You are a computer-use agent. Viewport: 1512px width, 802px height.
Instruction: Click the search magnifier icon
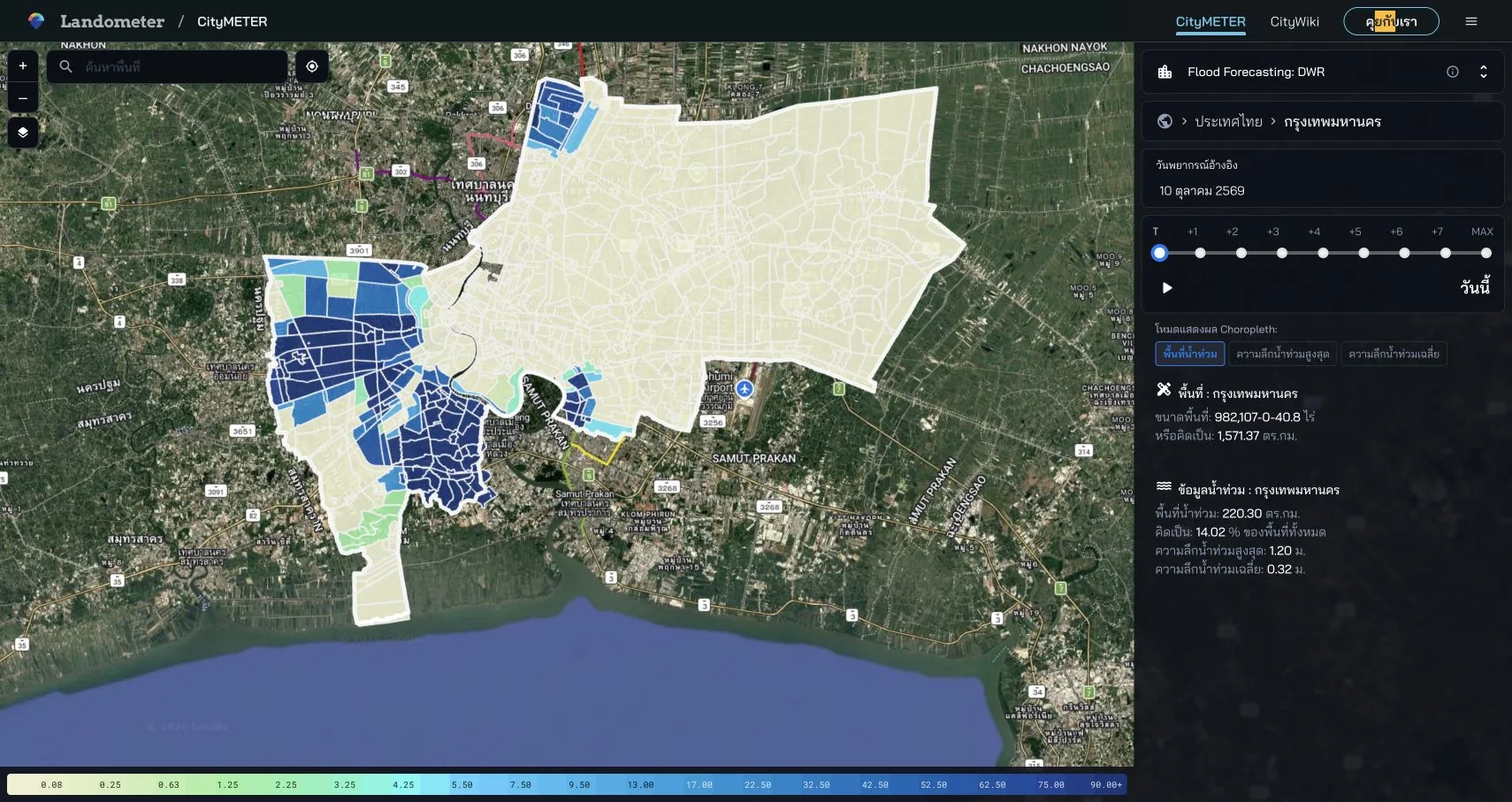pos(66,66)
